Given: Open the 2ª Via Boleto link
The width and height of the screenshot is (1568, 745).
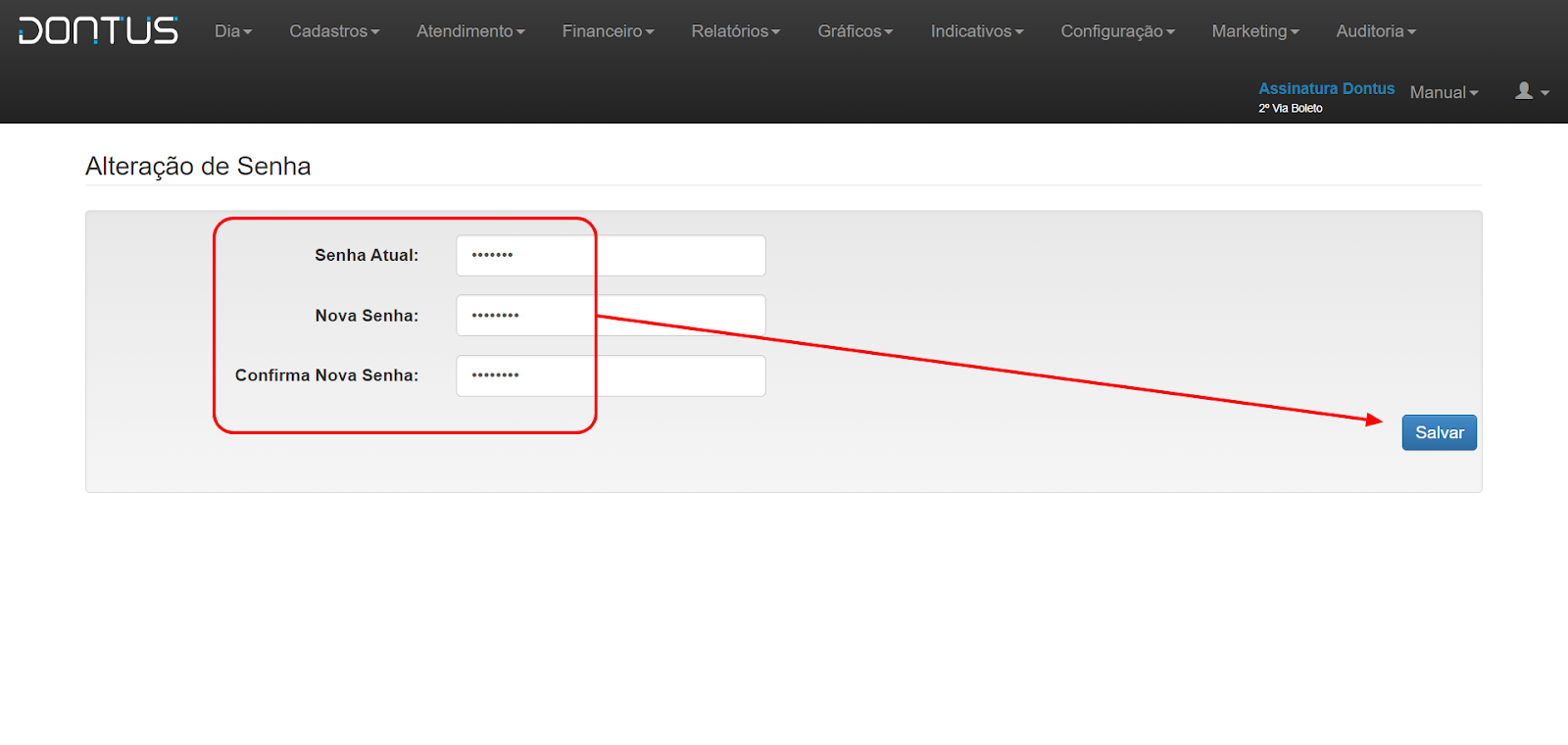Looking at the screenshot, I should 1291,109.
